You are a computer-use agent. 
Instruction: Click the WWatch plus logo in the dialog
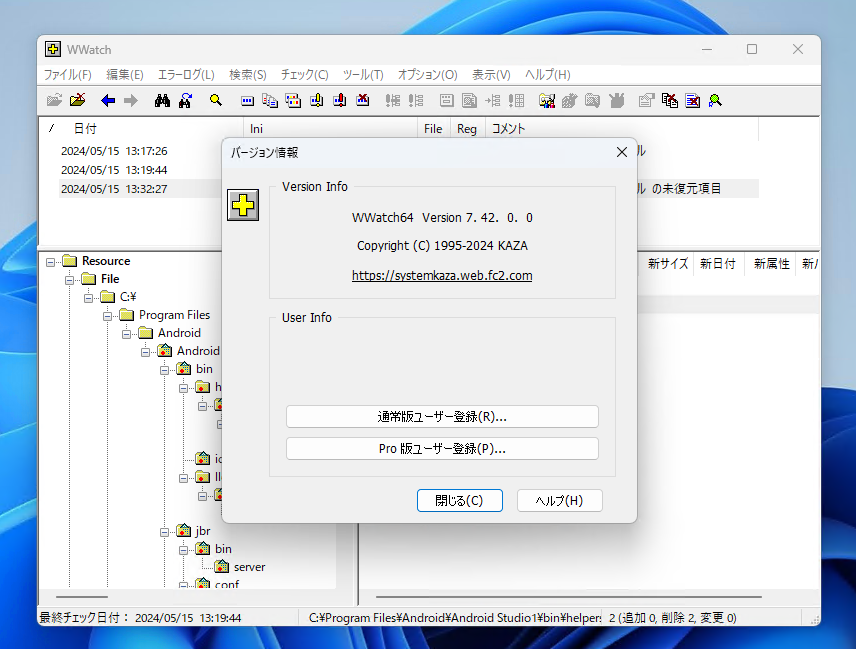[243, 204]
